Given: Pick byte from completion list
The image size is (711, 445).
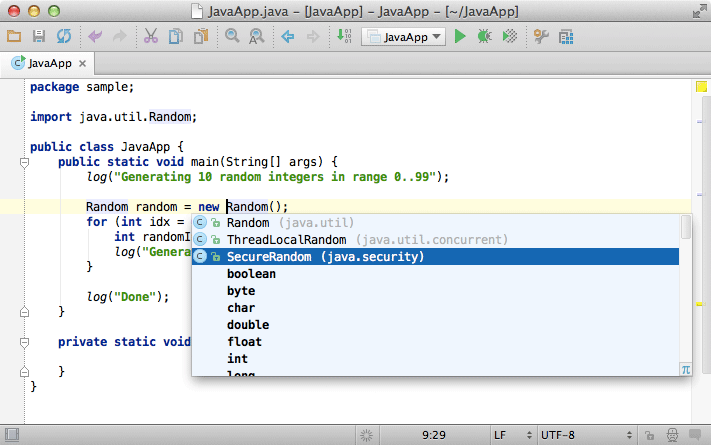Looking at the screenshot, I should [x=435, y=291].
